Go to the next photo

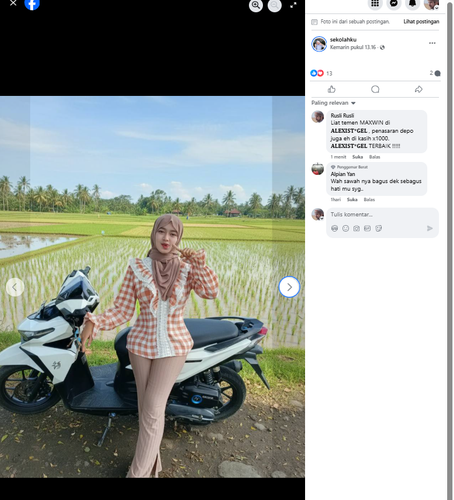click(x=289, y=287)
